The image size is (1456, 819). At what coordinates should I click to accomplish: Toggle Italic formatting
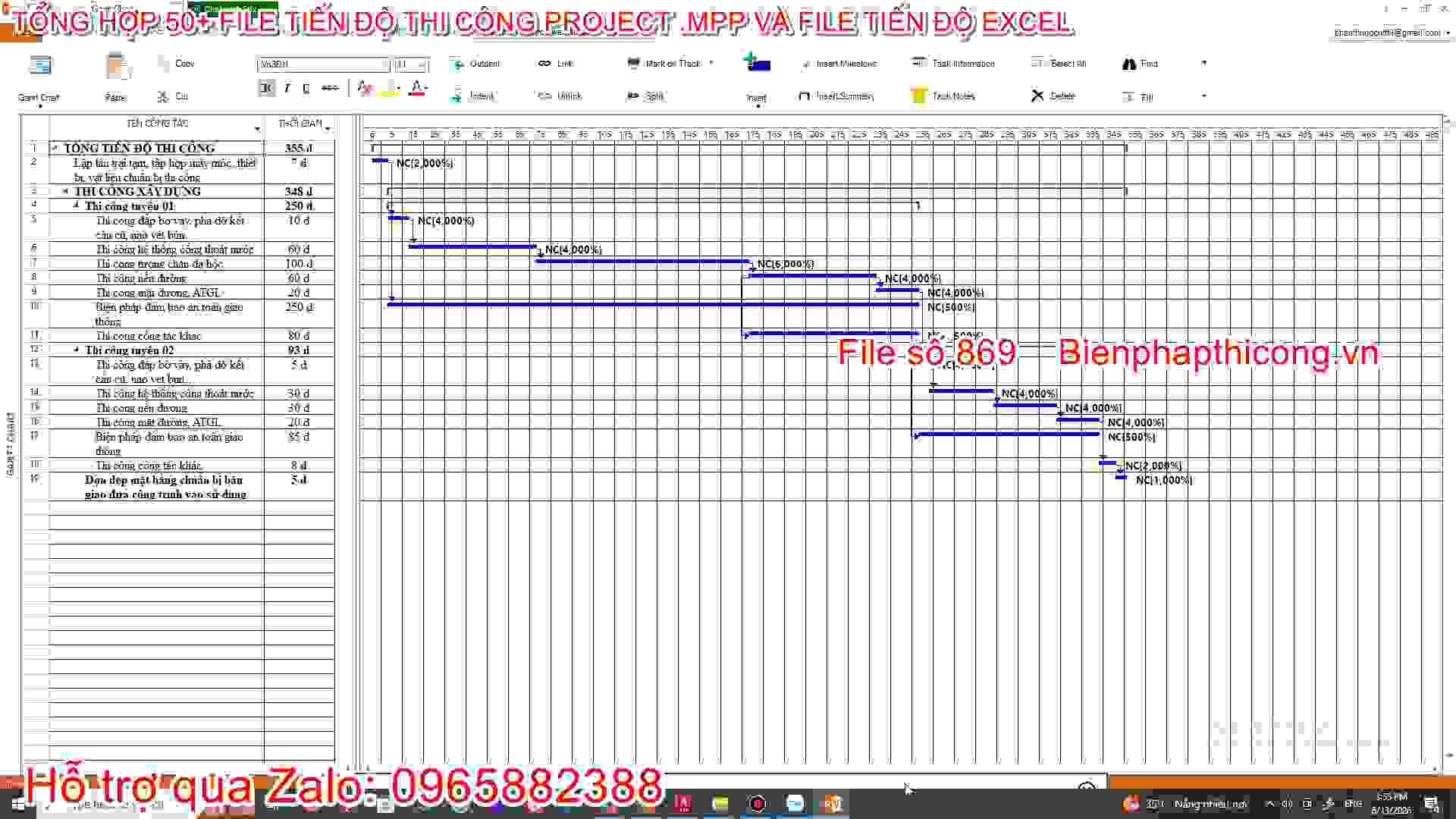(287, 88)
